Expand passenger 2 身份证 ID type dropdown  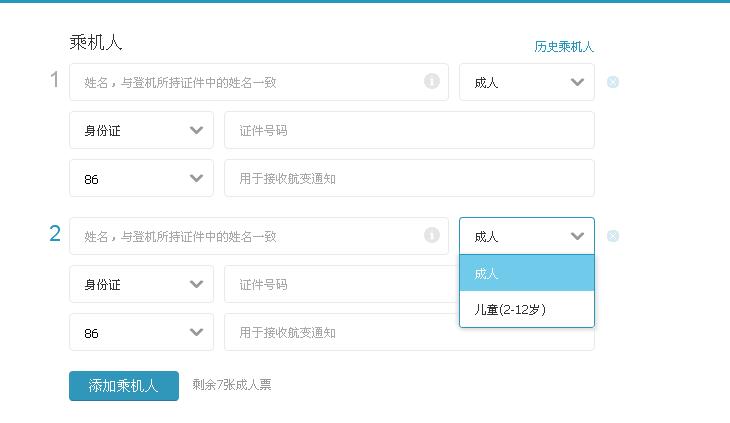point(142,284)
